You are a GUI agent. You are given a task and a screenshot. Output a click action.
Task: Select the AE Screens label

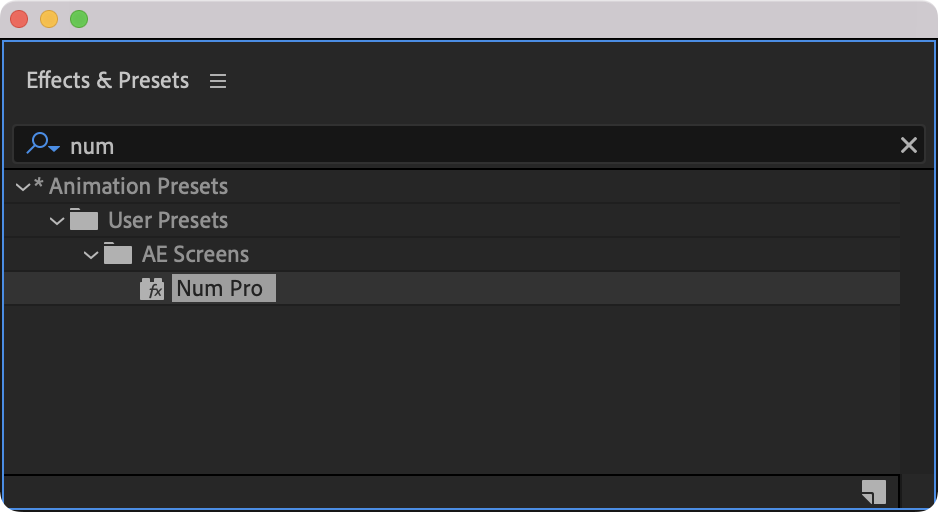tap(195, 255)
